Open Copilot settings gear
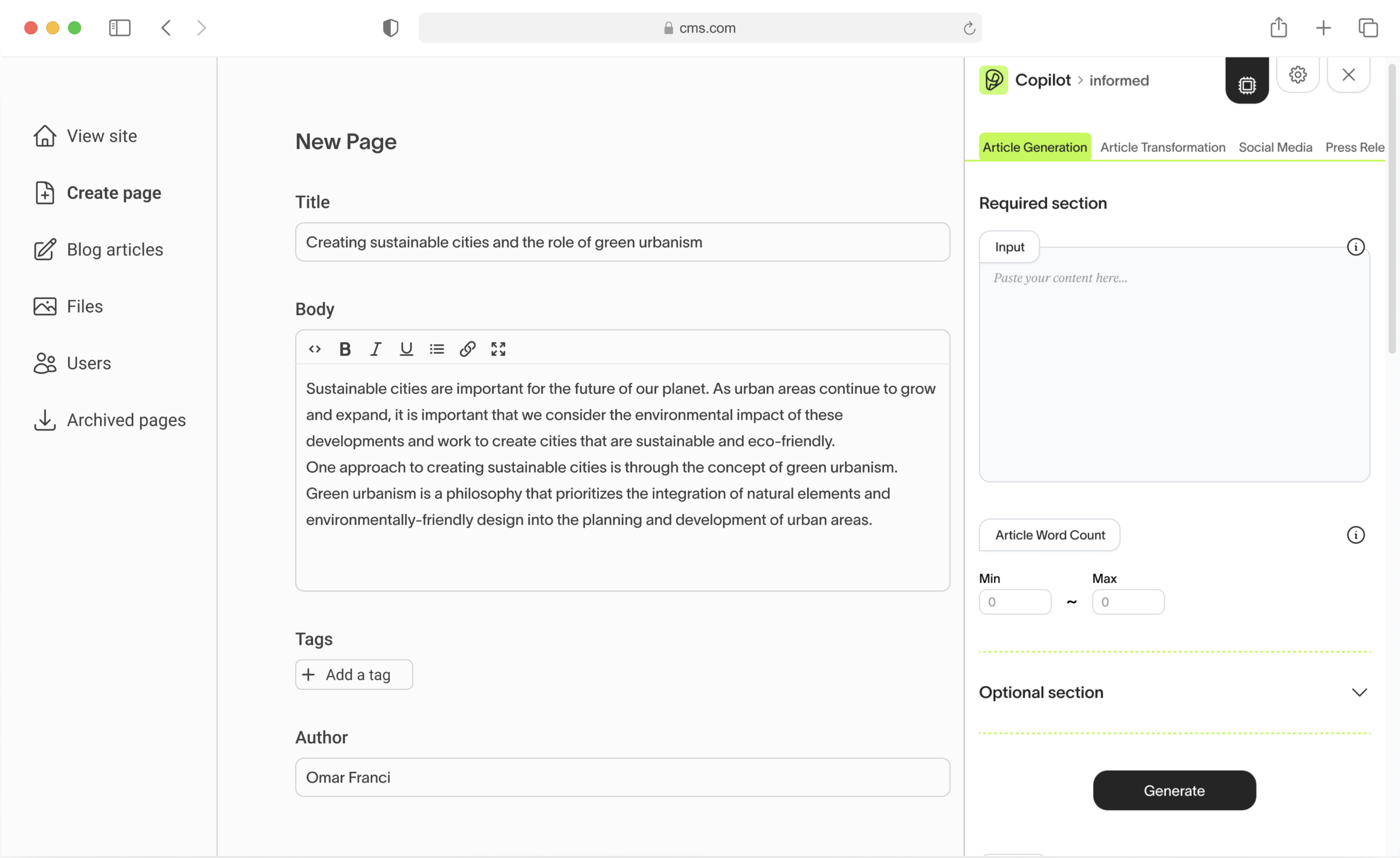The width and height of the screenshot is (1400, 858). [1298, 74]
